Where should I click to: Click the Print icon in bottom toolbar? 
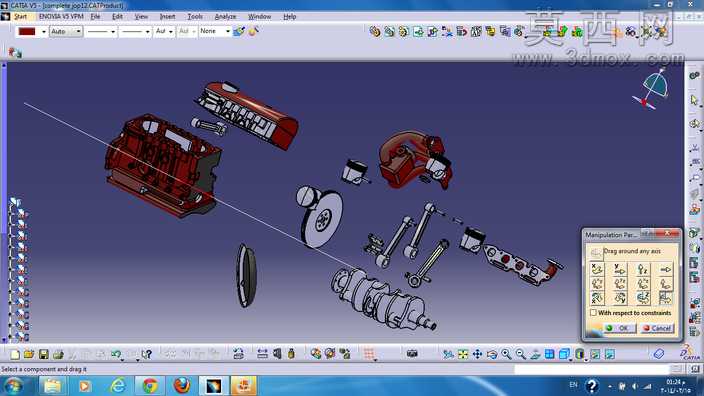pos(58,354)
